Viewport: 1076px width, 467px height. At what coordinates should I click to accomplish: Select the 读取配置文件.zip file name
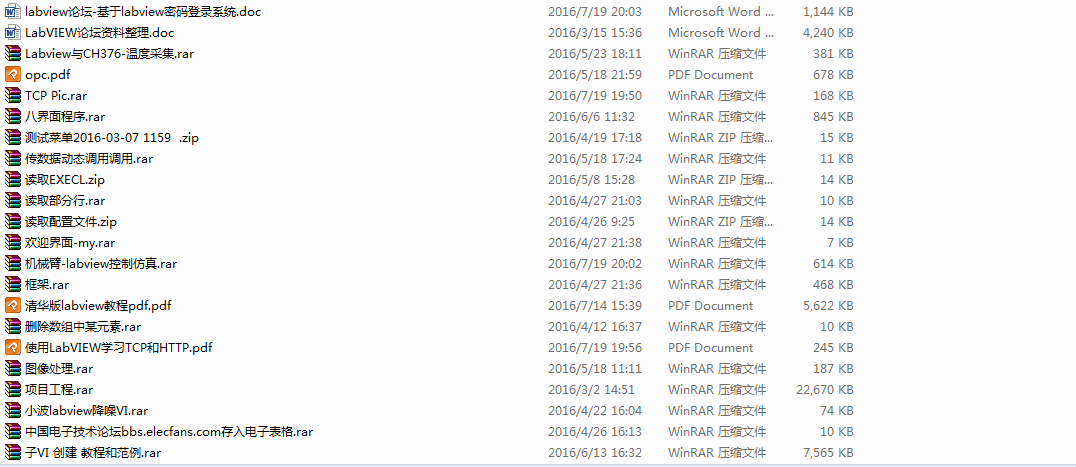(x=71, y=221)
